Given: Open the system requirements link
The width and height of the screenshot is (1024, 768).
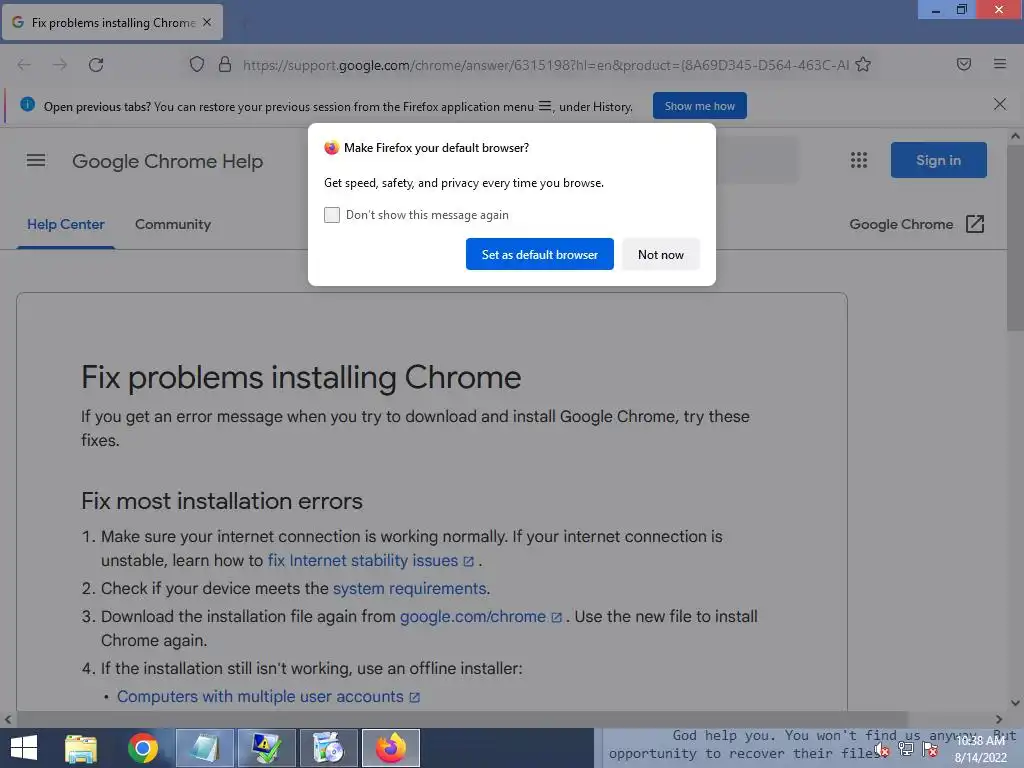Looking at the screenshot, I should tap(409, 588).
